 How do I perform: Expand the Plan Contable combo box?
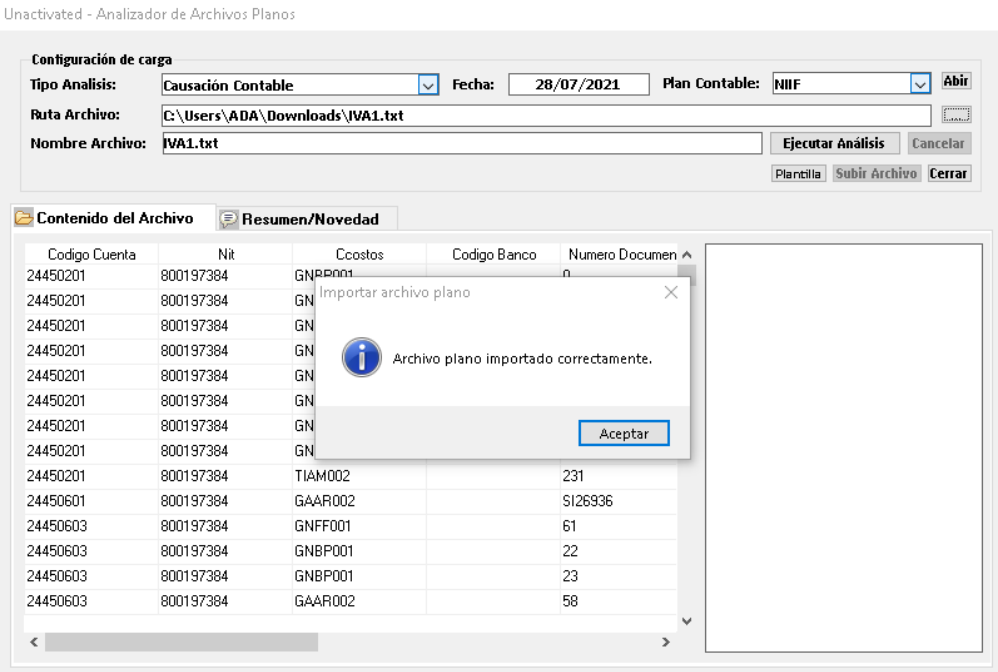(921, 86)
